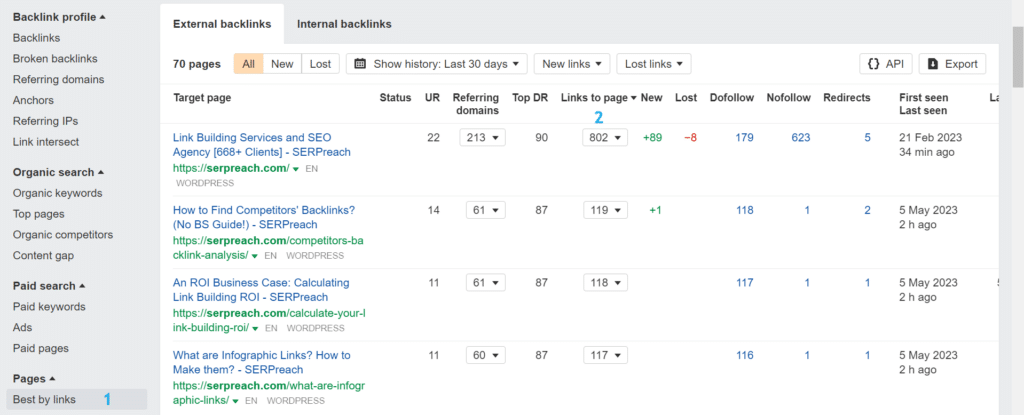Click the Export button

[952, 64]
